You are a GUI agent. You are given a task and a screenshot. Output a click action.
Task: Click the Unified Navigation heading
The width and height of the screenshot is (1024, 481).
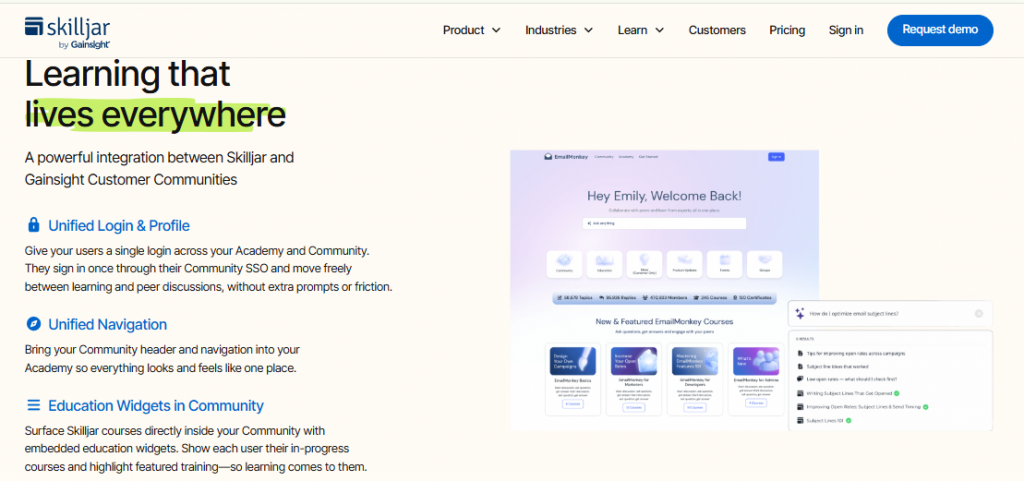pos(108,324)
